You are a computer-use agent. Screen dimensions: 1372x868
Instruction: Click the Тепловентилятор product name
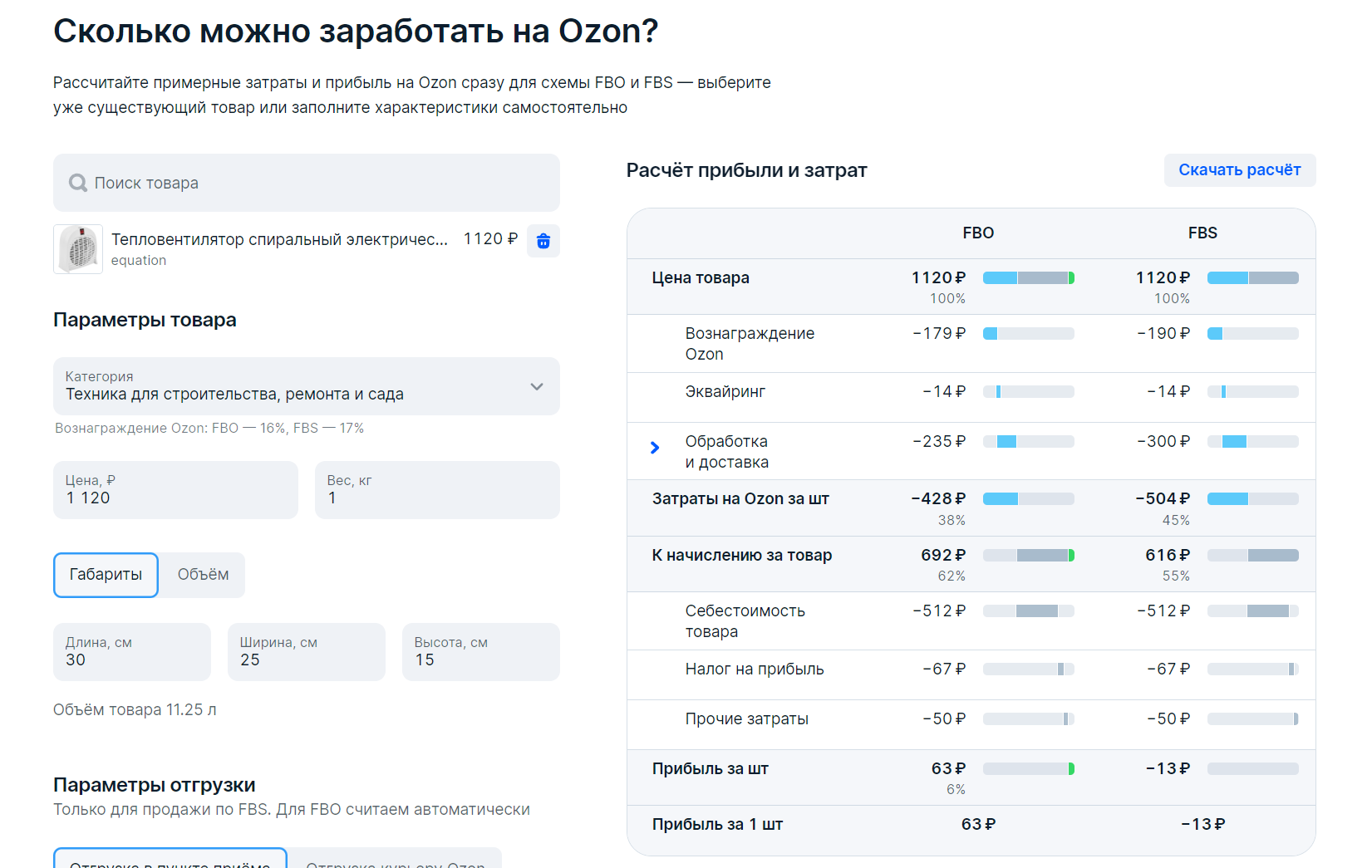(x=279, y=239)
